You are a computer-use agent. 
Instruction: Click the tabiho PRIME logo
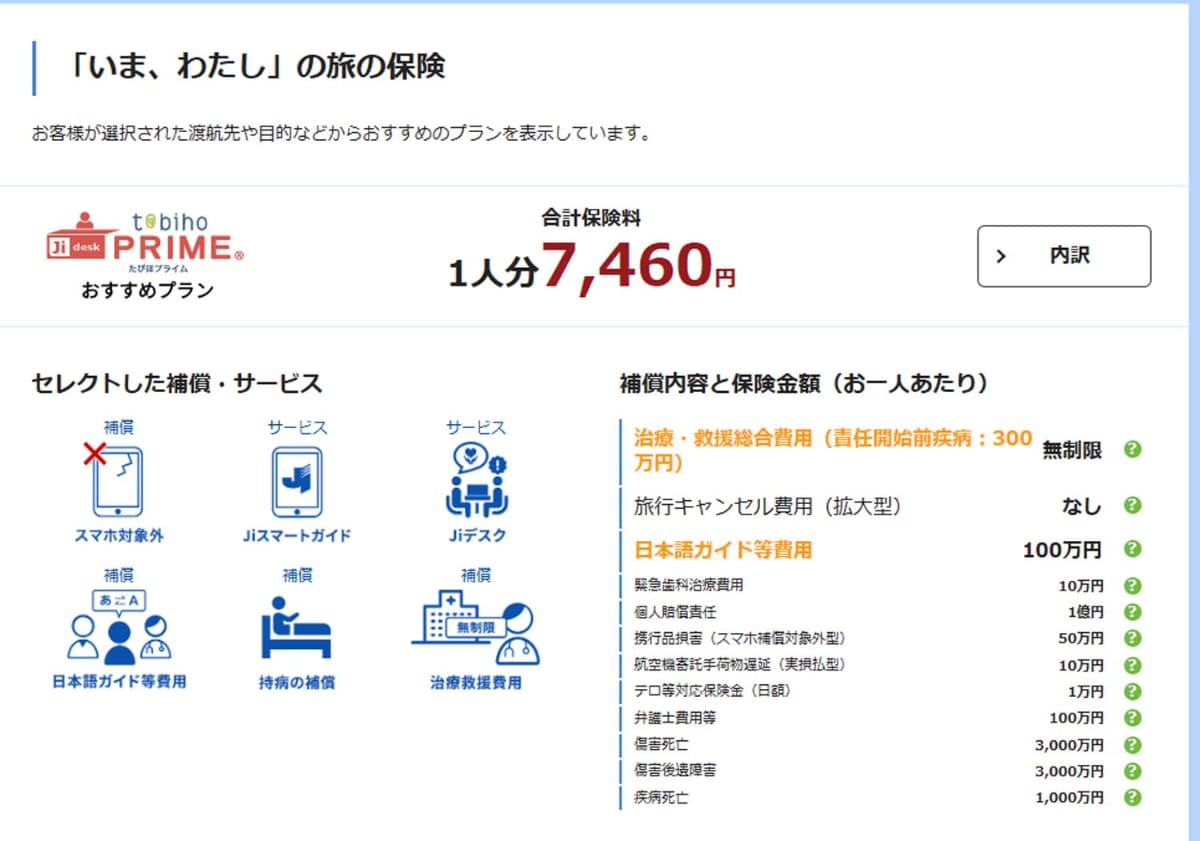click(x=145, y=243)
